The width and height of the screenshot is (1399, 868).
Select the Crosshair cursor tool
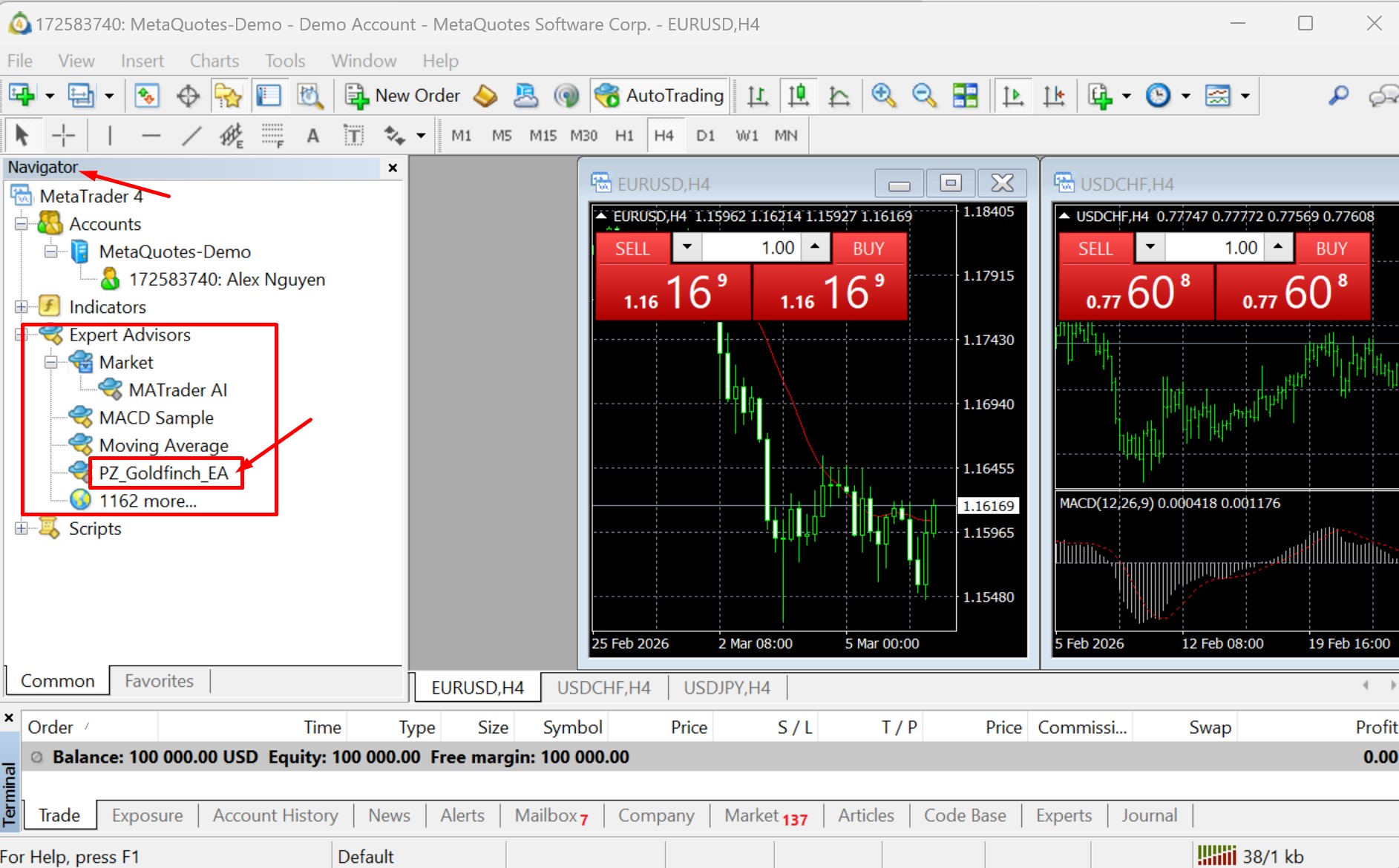pyautogui.click(x=64, y=135)
